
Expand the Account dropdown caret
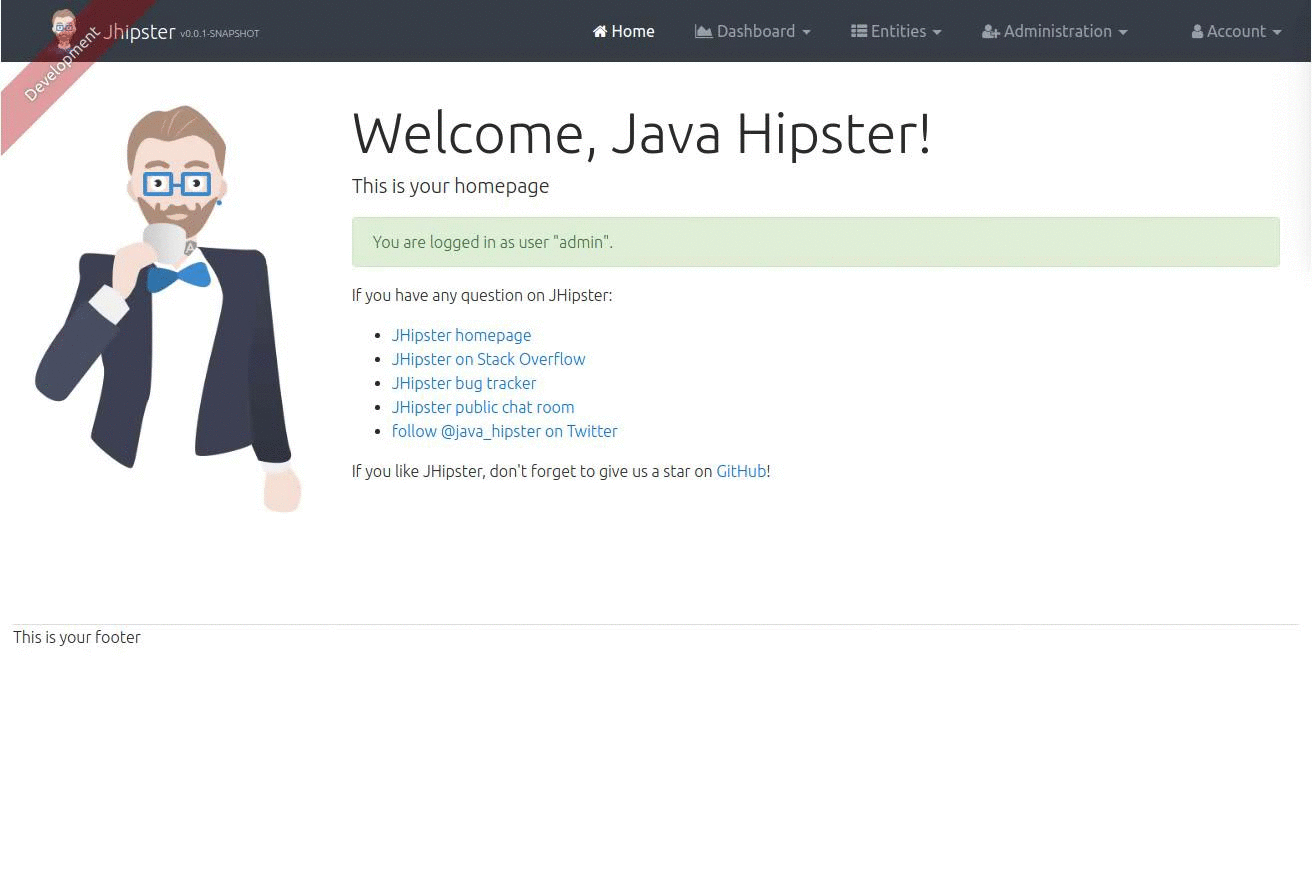click(1277, 32)
